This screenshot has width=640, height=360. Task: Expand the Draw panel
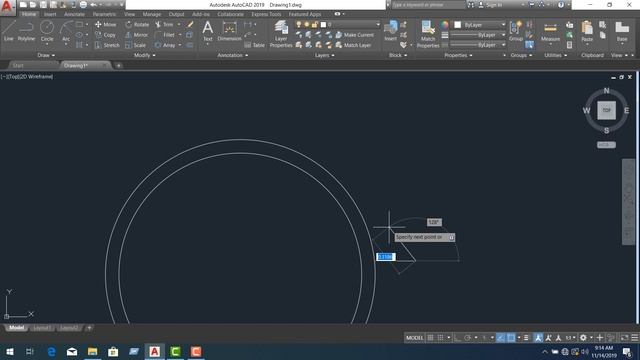coord(46,55)
